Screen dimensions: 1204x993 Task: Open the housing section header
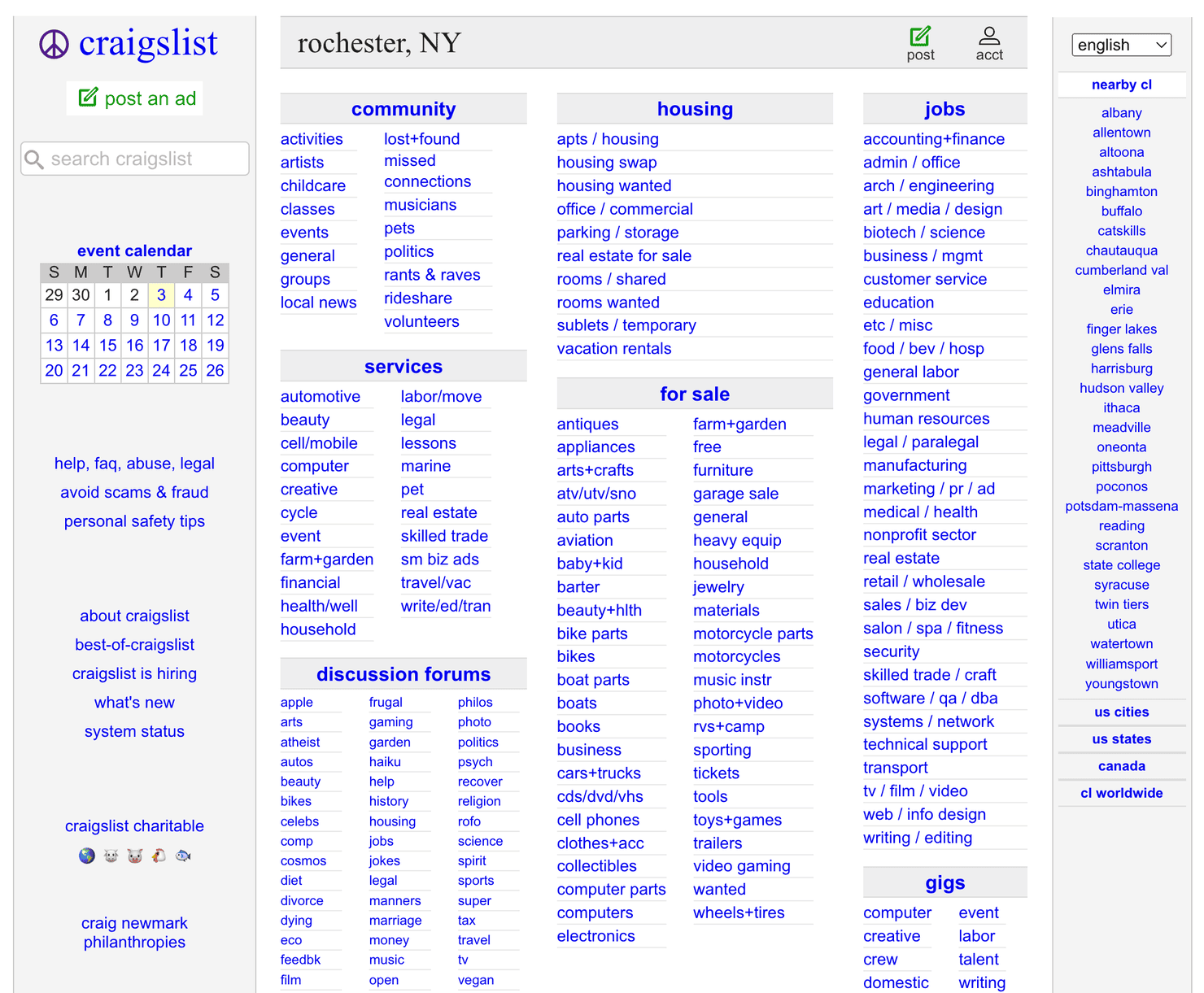coord(695,109)
